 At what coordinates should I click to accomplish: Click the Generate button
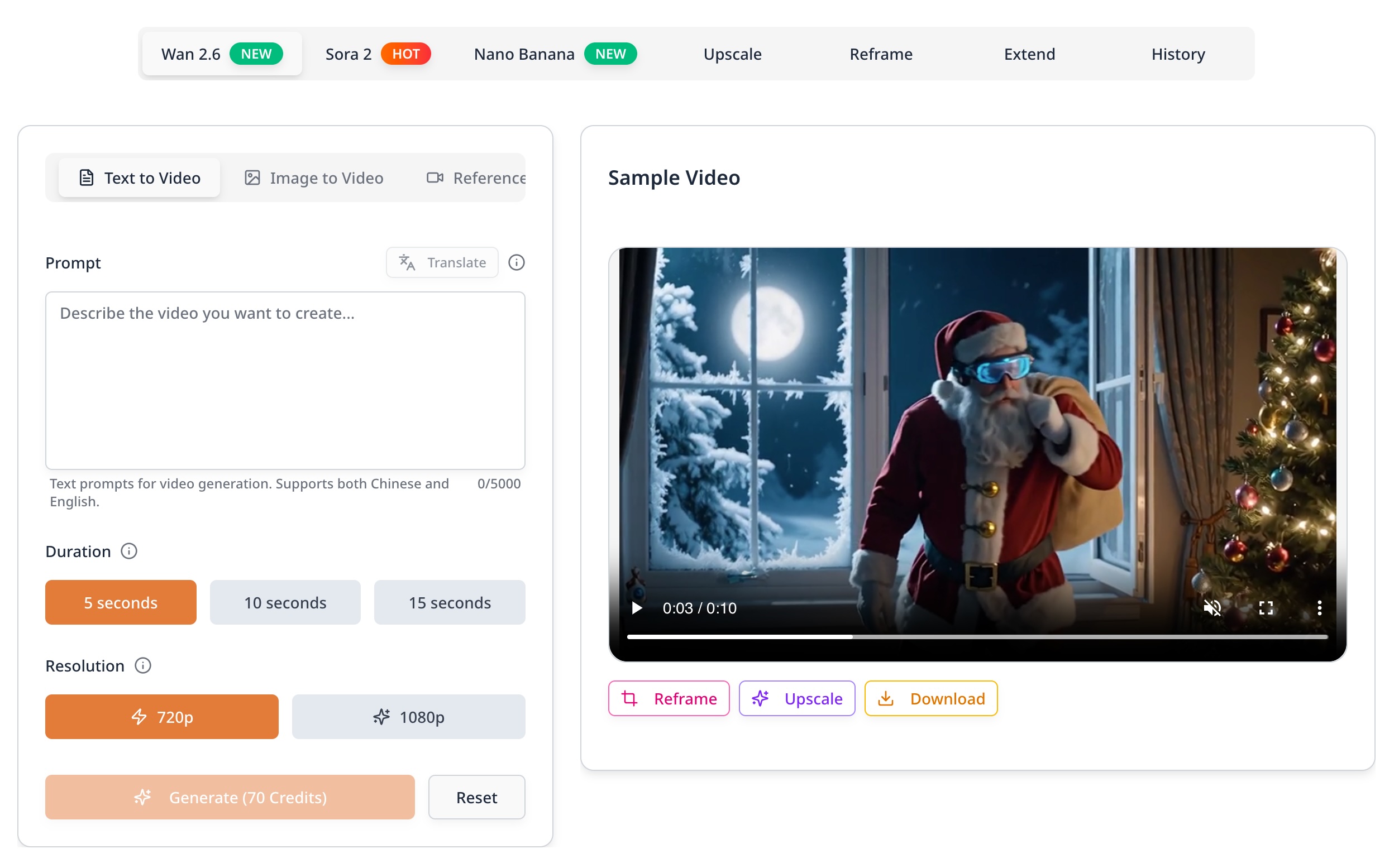click(x=229, y=797)
